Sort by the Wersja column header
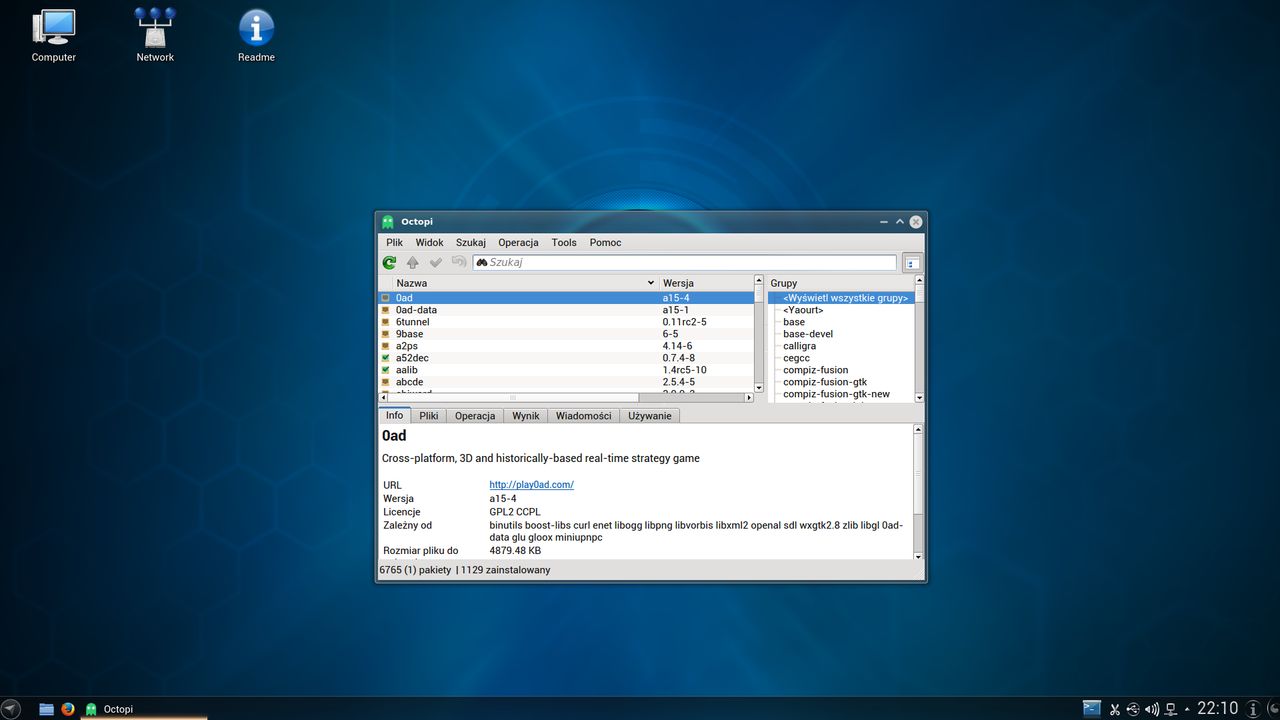The image size is (1280, 720). point(705,283)
